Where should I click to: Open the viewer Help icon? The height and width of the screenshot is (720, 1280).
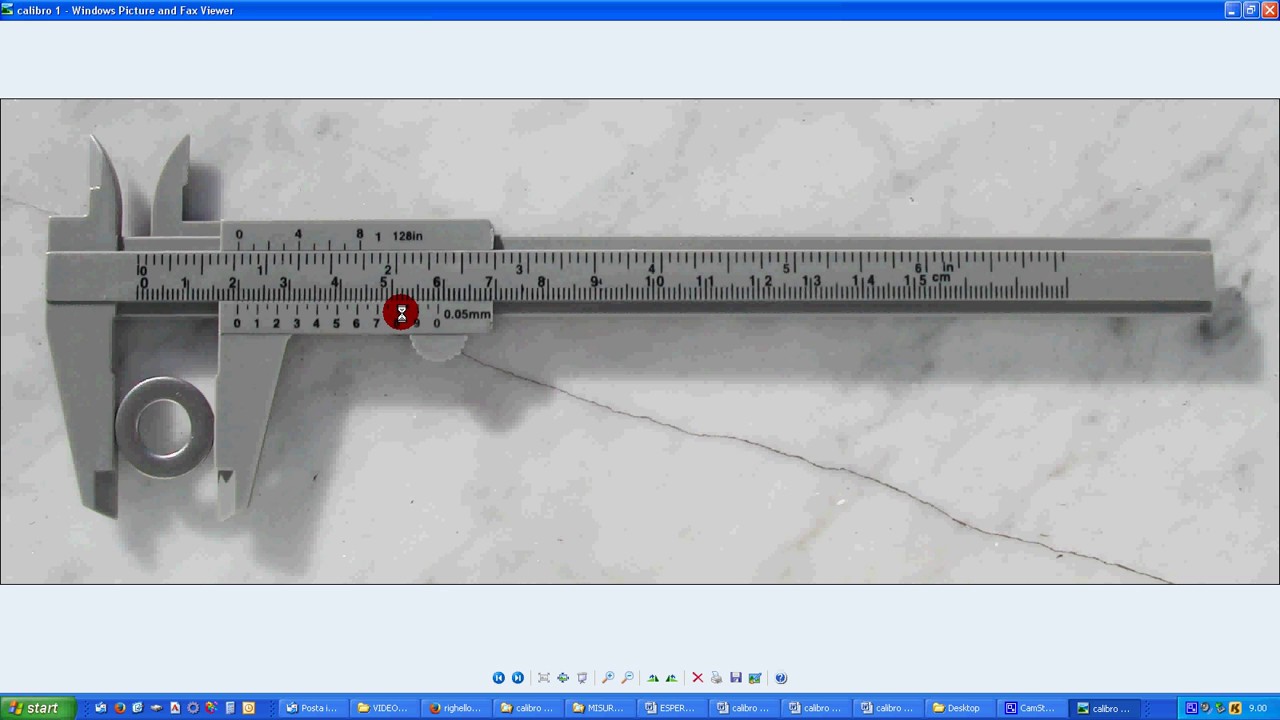[x=781, y=678]
